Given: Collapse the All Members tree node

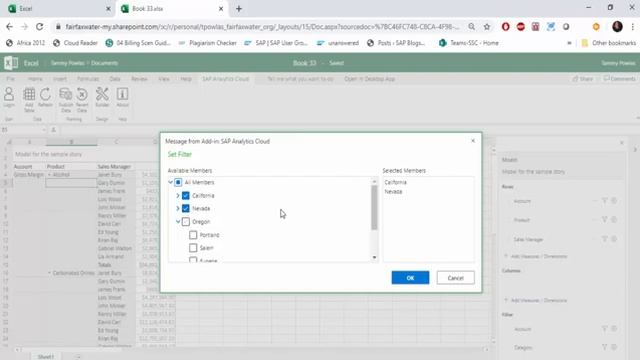Looking at the screenshot, I should (171, 182).
